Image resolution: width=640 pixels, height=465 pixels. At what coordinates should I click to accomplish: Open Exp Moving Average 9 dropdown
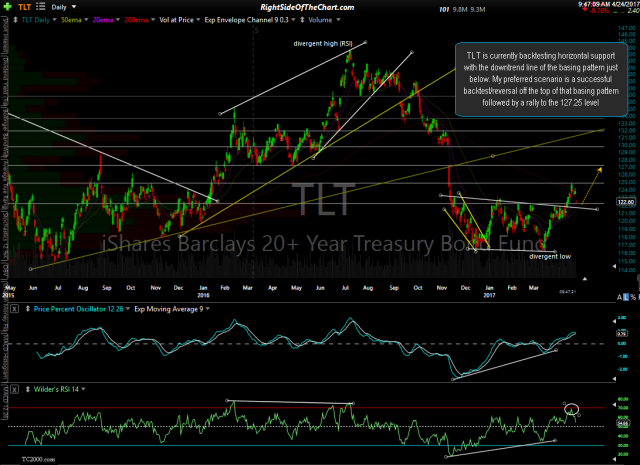point(208,309)
